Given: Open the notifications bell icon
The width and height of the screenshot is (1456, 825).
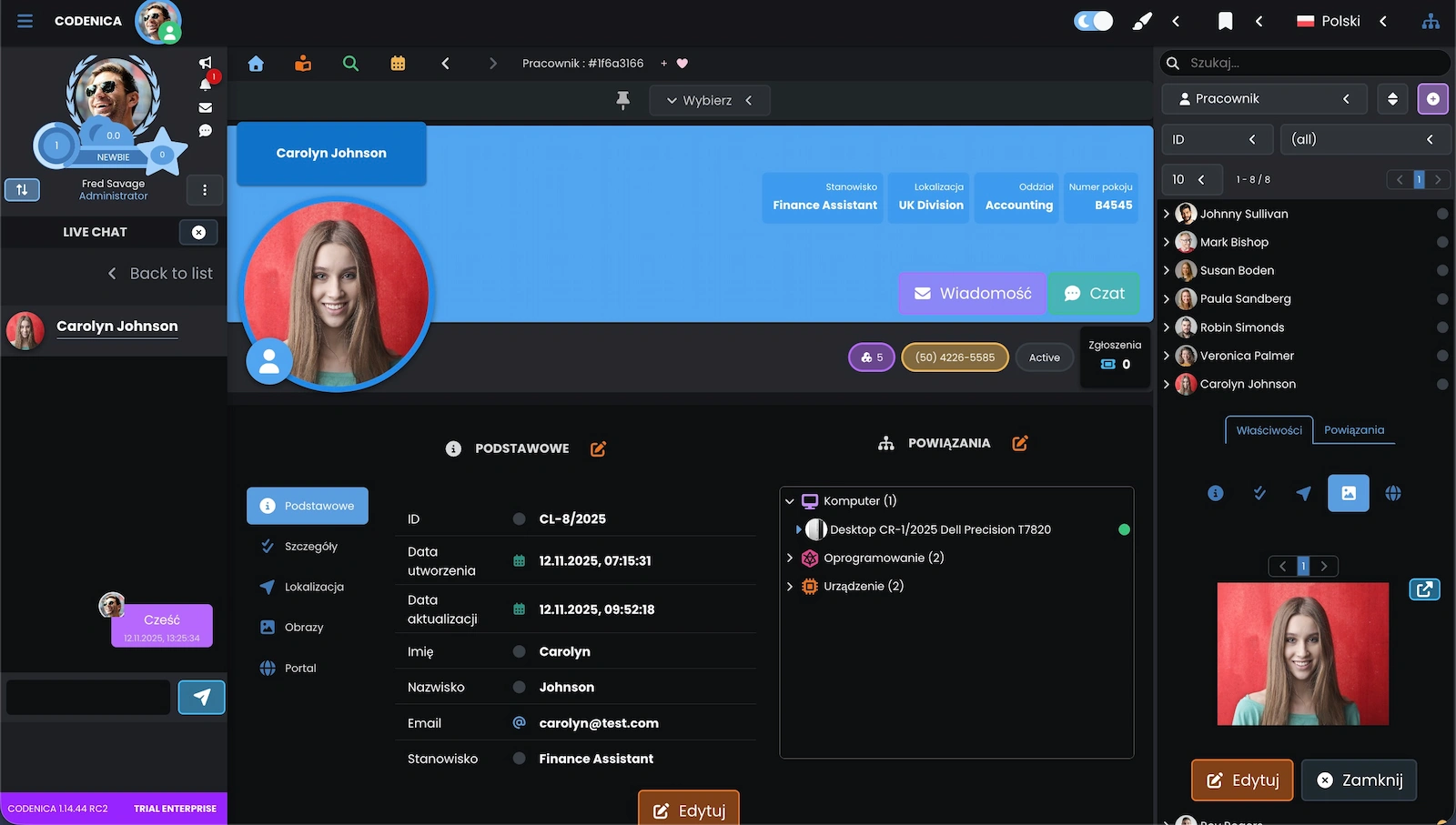Looking at the screenshot, I should tap(206, 85).
